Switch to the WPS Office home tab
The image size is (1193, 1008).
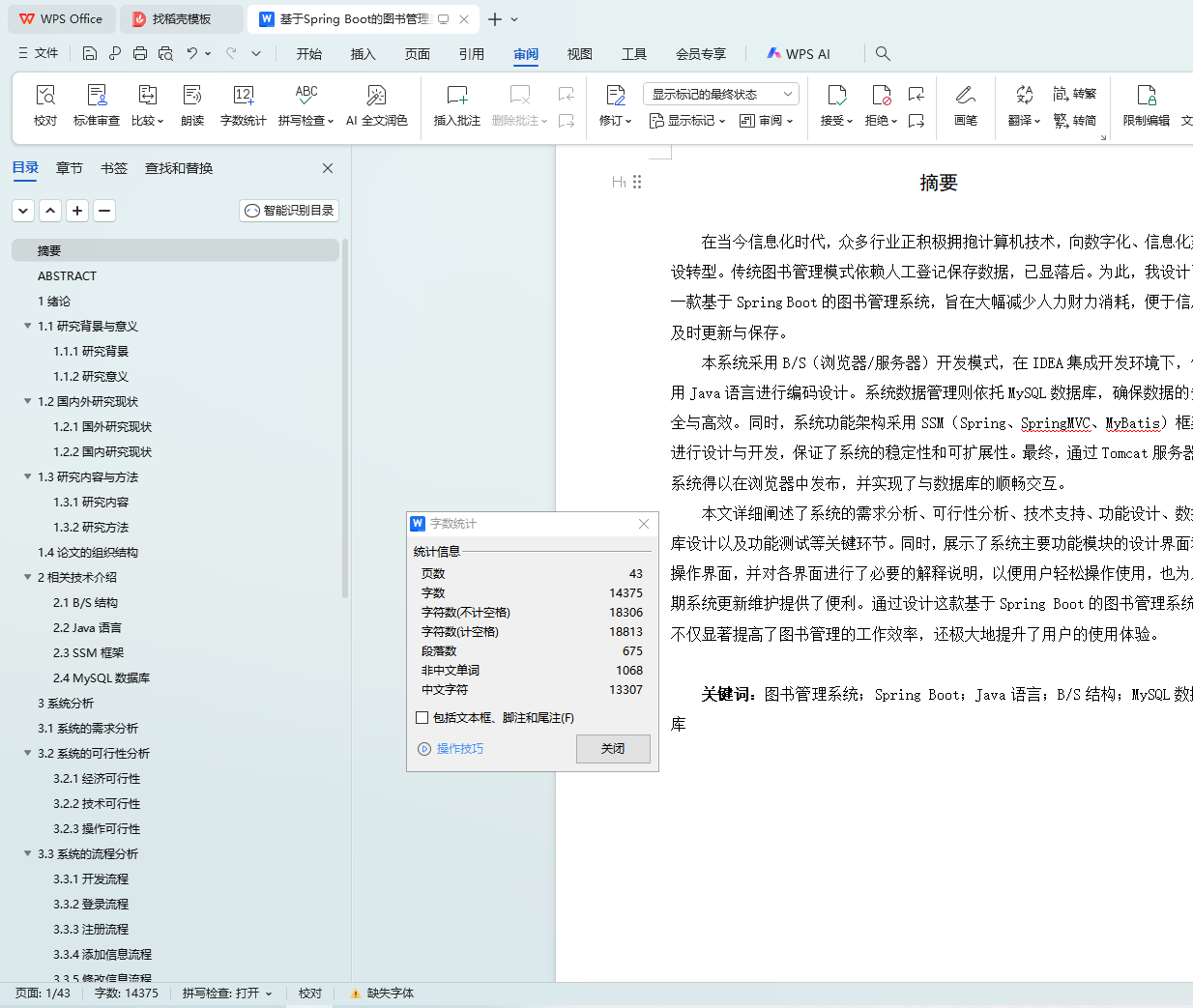pyautogui.click(x=61, y=19)
